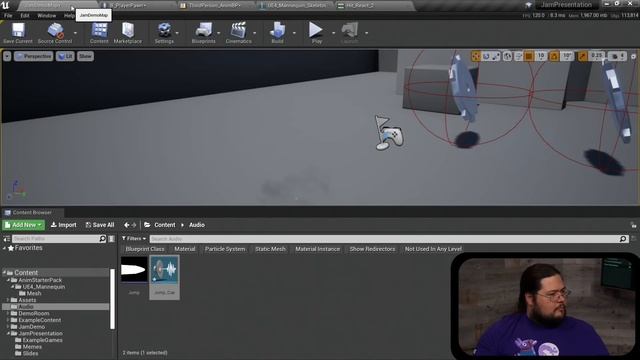Select the rotate gizmo mode icon
640x360 pixels.
pyautogui.click(x=486, y=56)
